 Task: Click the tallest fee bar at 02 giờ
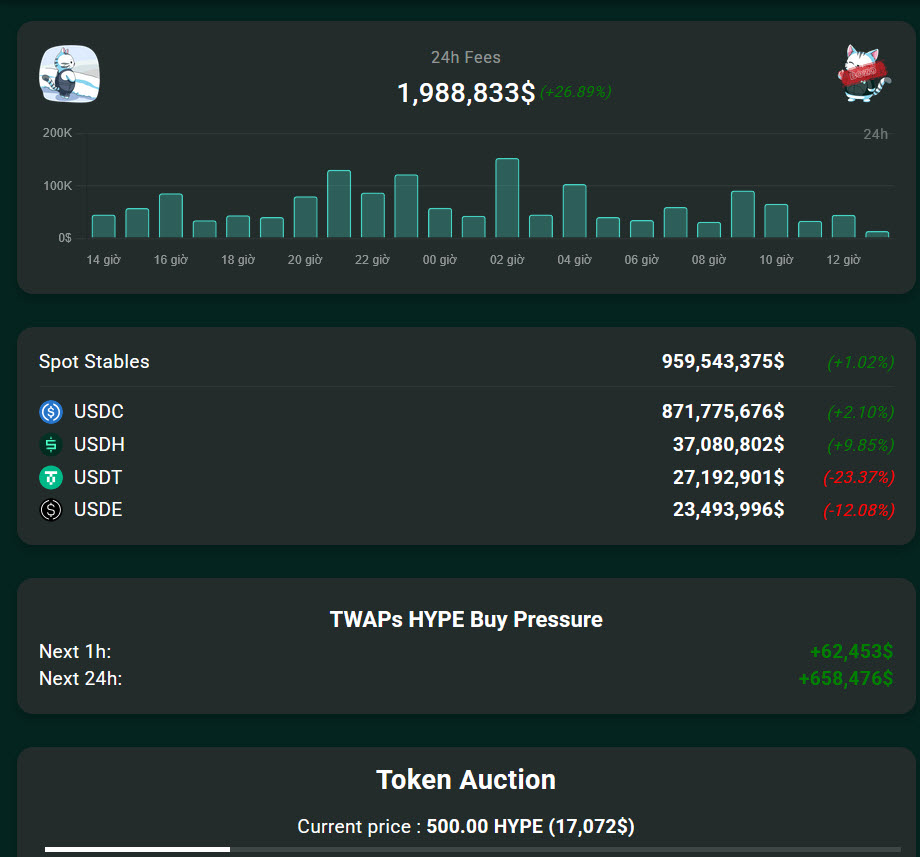coord(507,198)
